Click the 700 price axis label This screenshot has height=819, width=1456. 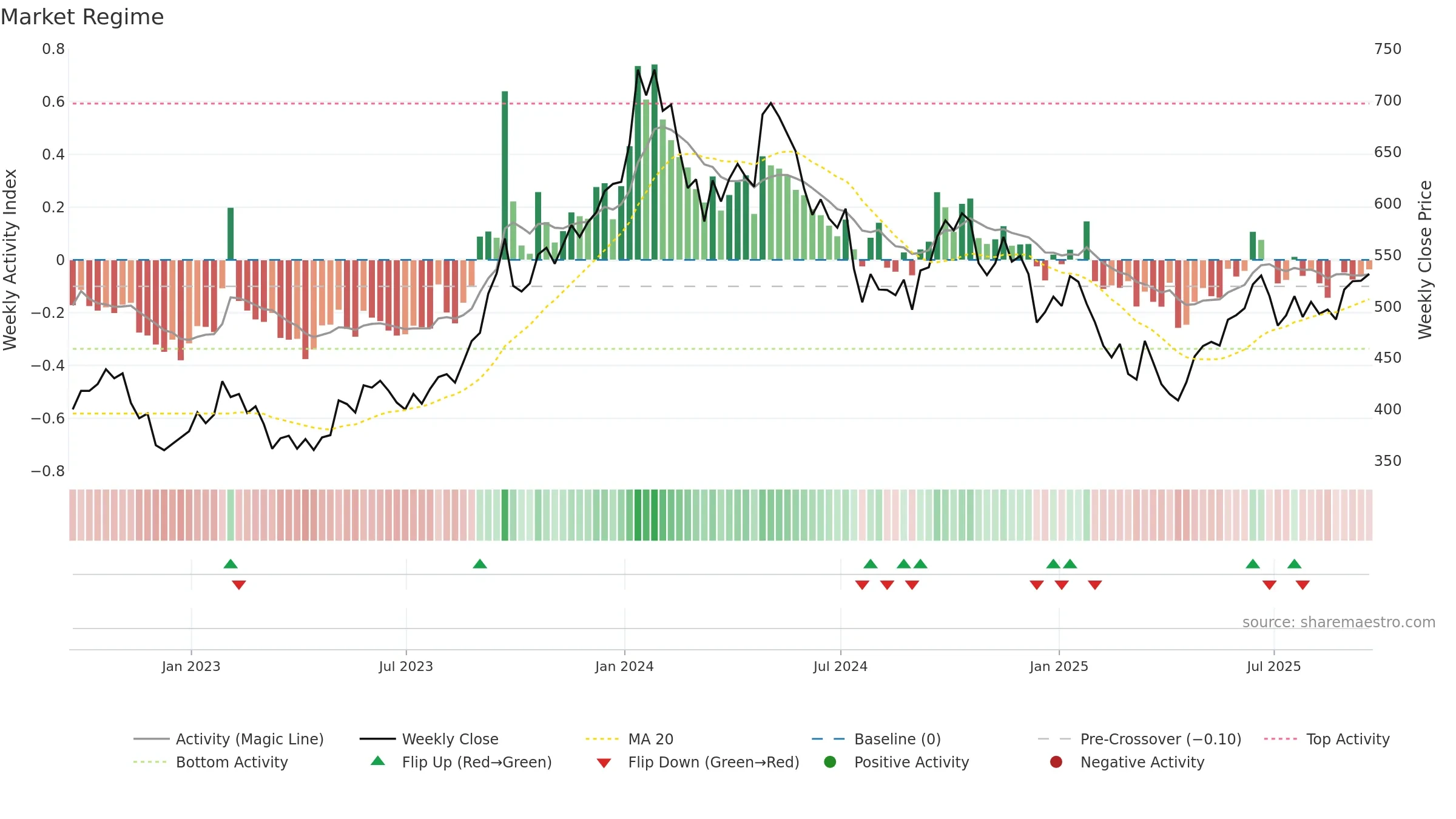(1388, 101)
